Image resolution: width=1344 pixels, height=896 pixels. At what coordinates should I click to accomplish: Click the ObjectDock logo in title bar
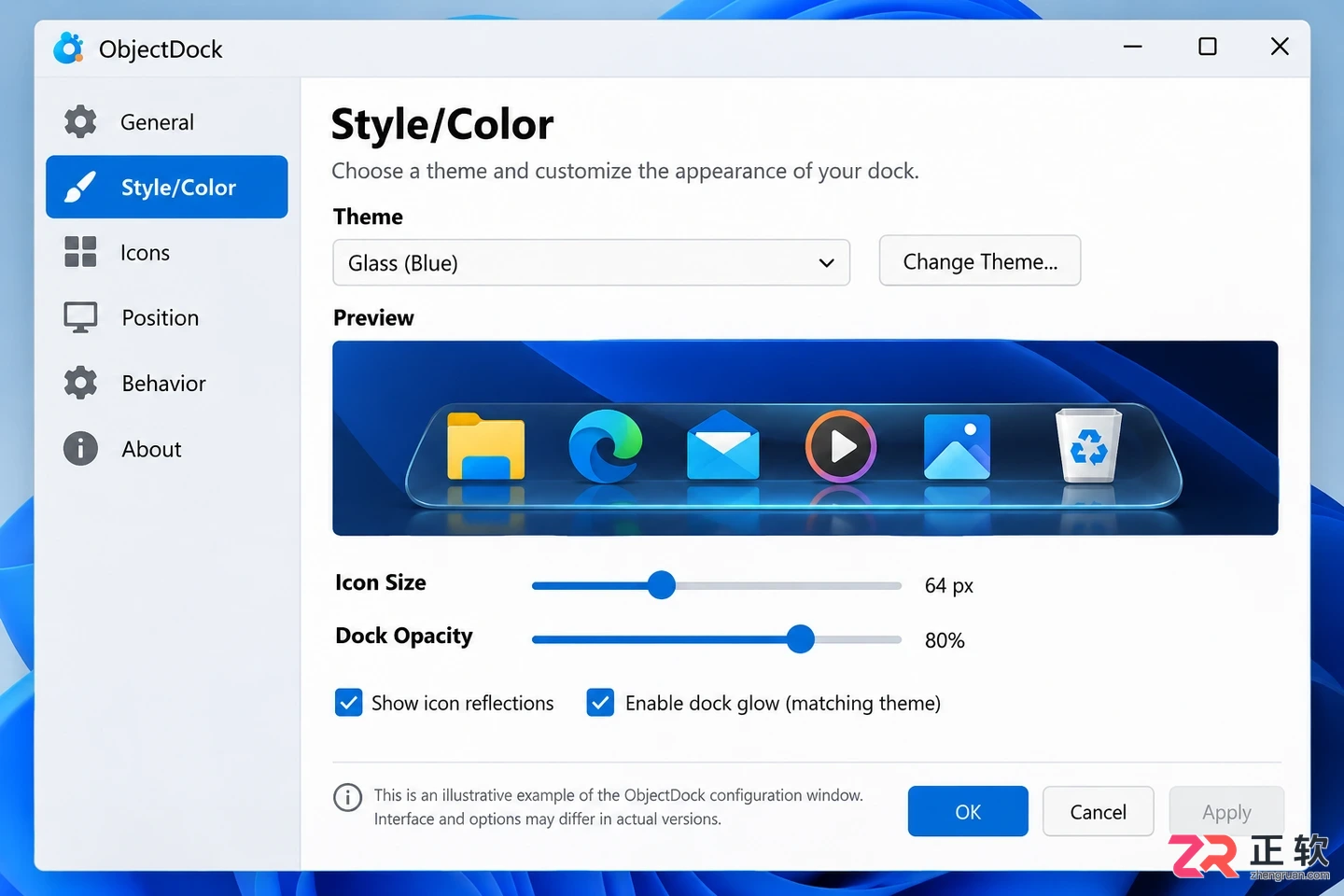pyautogui.click(x=68, y=49)
